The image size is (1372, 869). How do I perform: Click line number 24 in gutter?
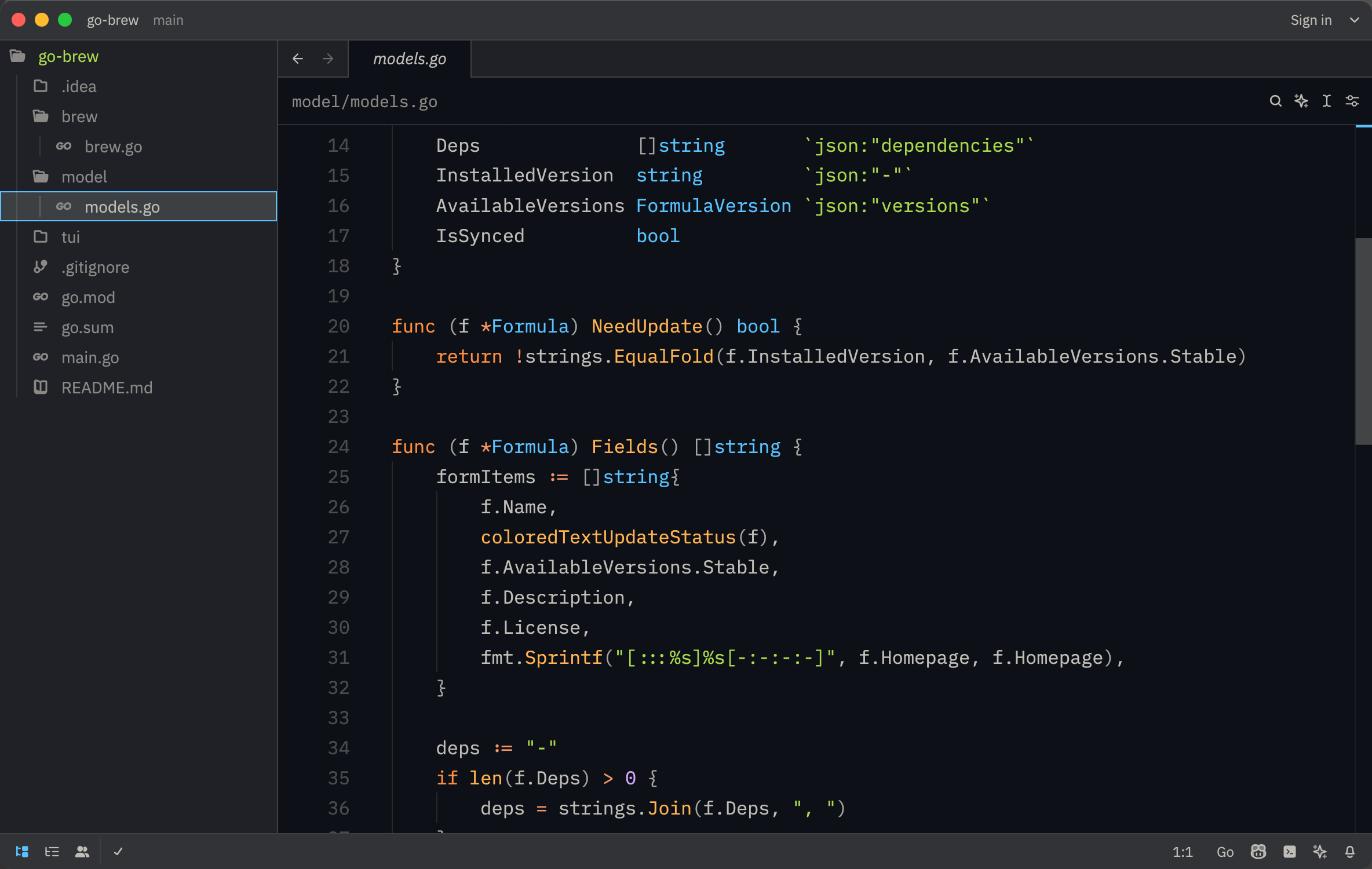[x=338, y=447]
